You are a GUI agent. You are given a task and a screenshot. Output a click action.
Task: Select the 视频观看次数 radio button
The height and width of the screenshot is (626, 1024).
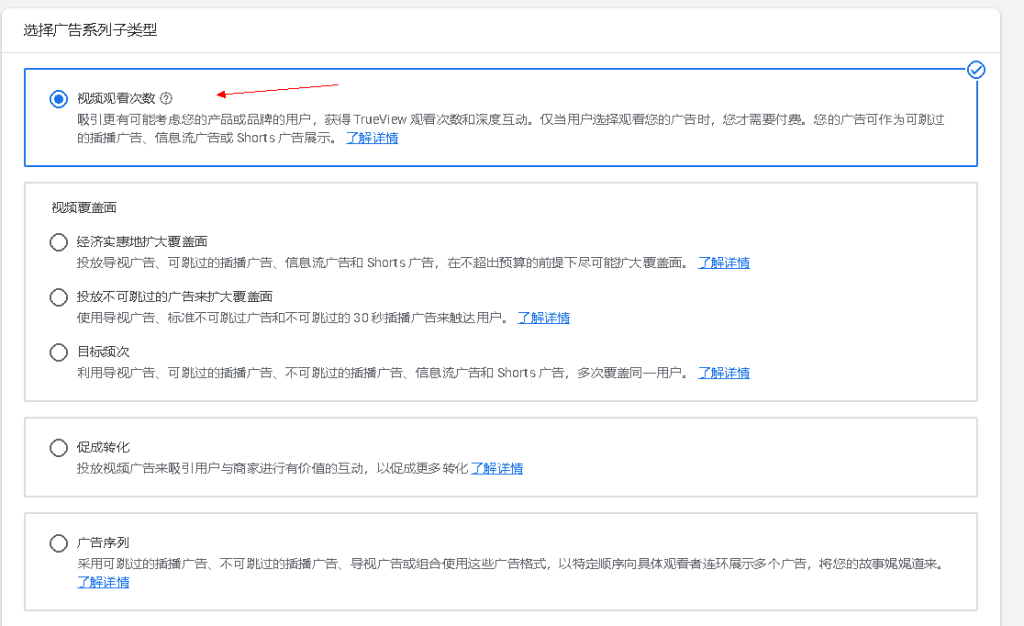pyautogui.click(x=58, y=99)
